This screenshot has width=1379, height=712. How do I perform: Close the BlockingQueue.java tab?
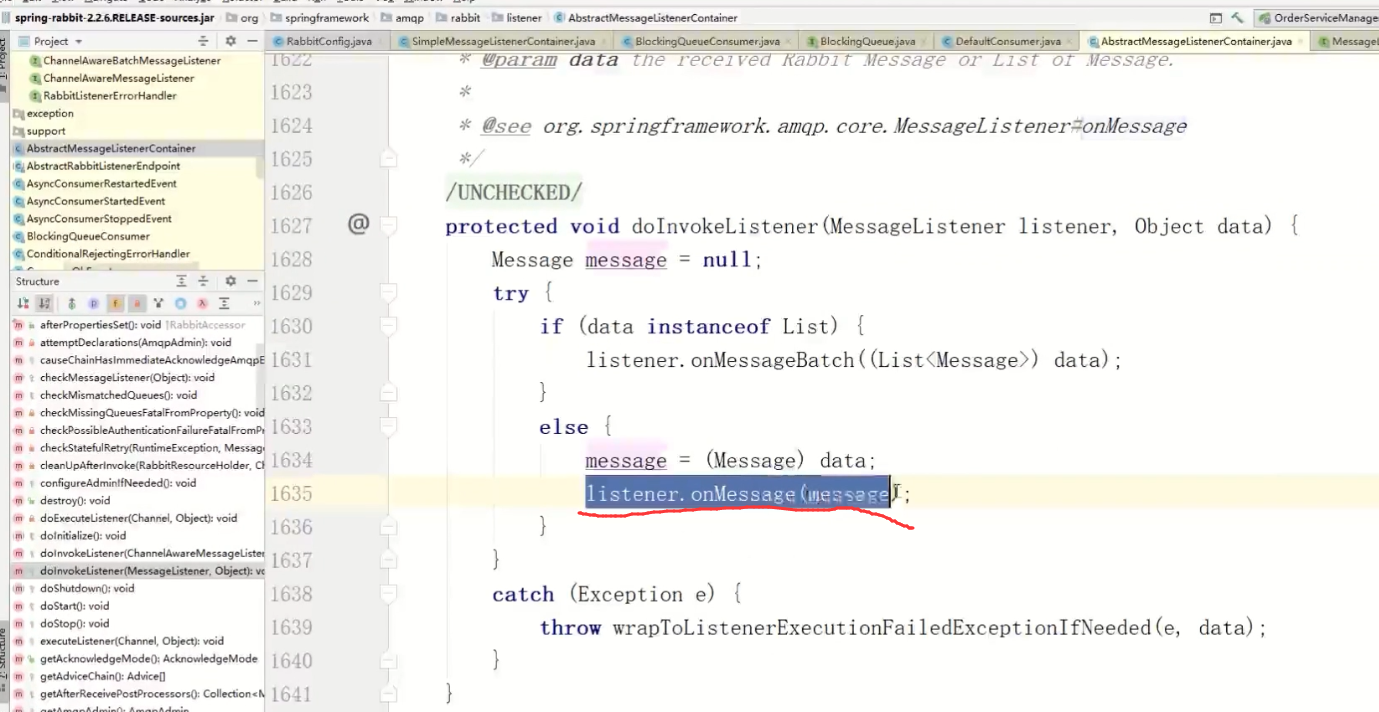coord(925,41)
